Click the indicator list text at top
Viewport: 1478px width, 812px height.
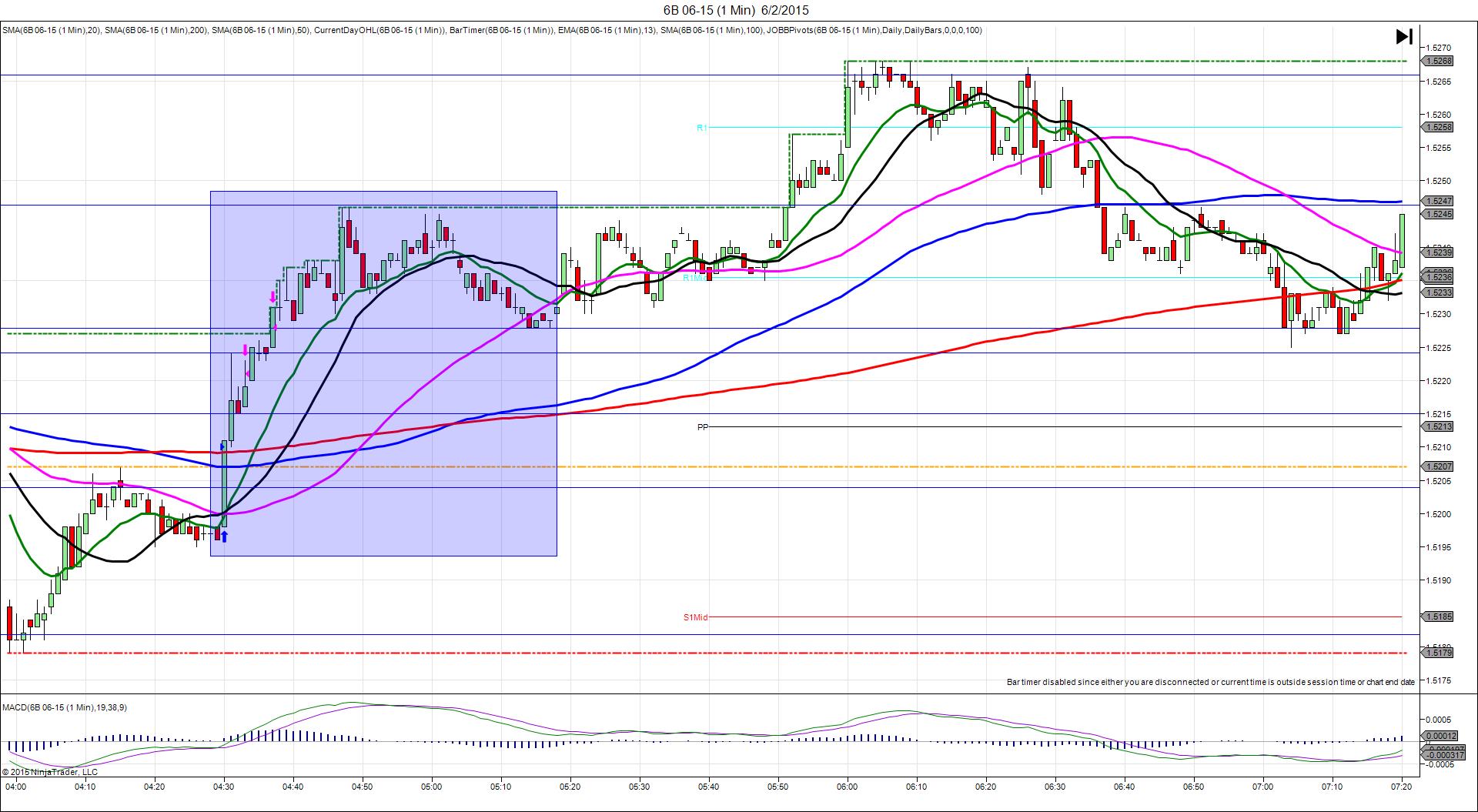pos(493,30)
